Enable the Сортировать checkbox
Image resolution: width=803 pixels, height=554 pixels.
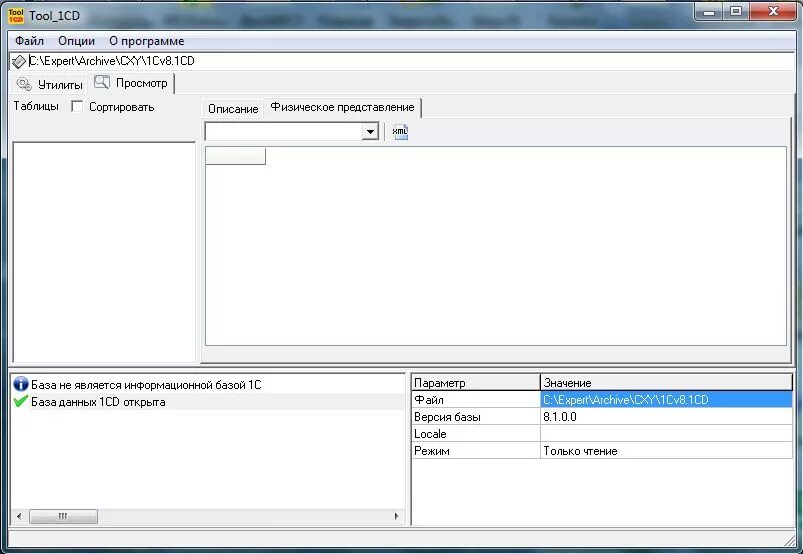[x=77, y=106]
